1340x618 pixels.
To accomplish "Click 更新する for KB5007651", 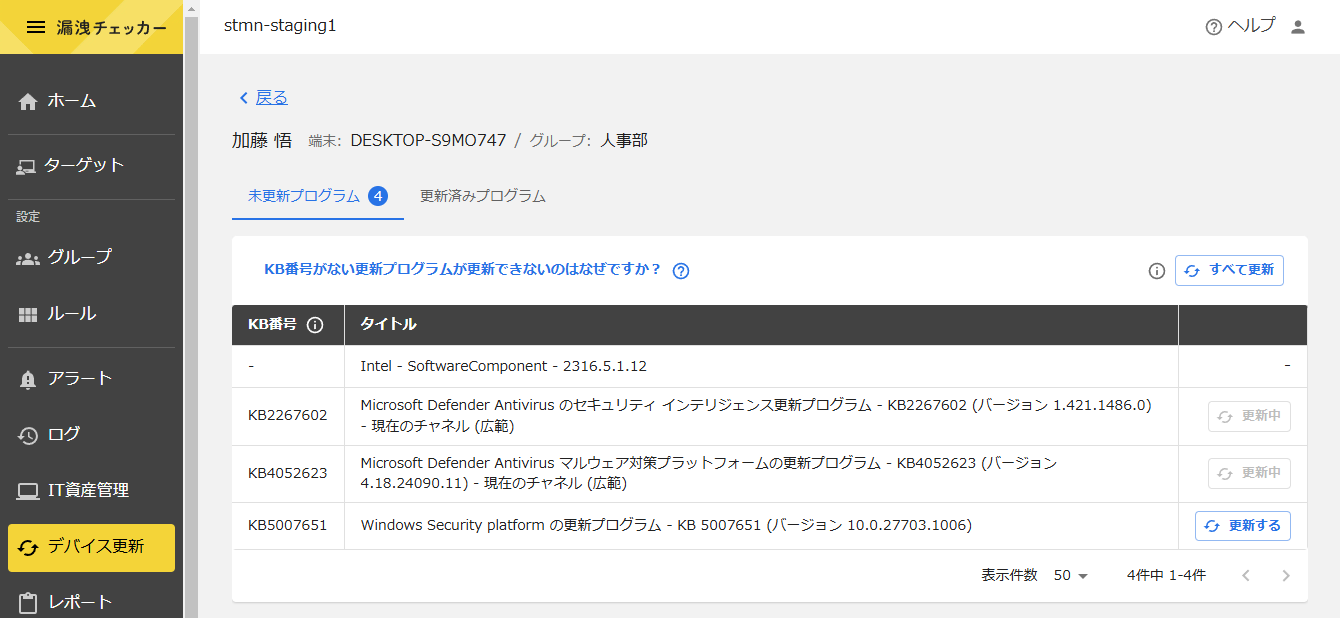I will pyautogui.click(x=1242, y=526).
